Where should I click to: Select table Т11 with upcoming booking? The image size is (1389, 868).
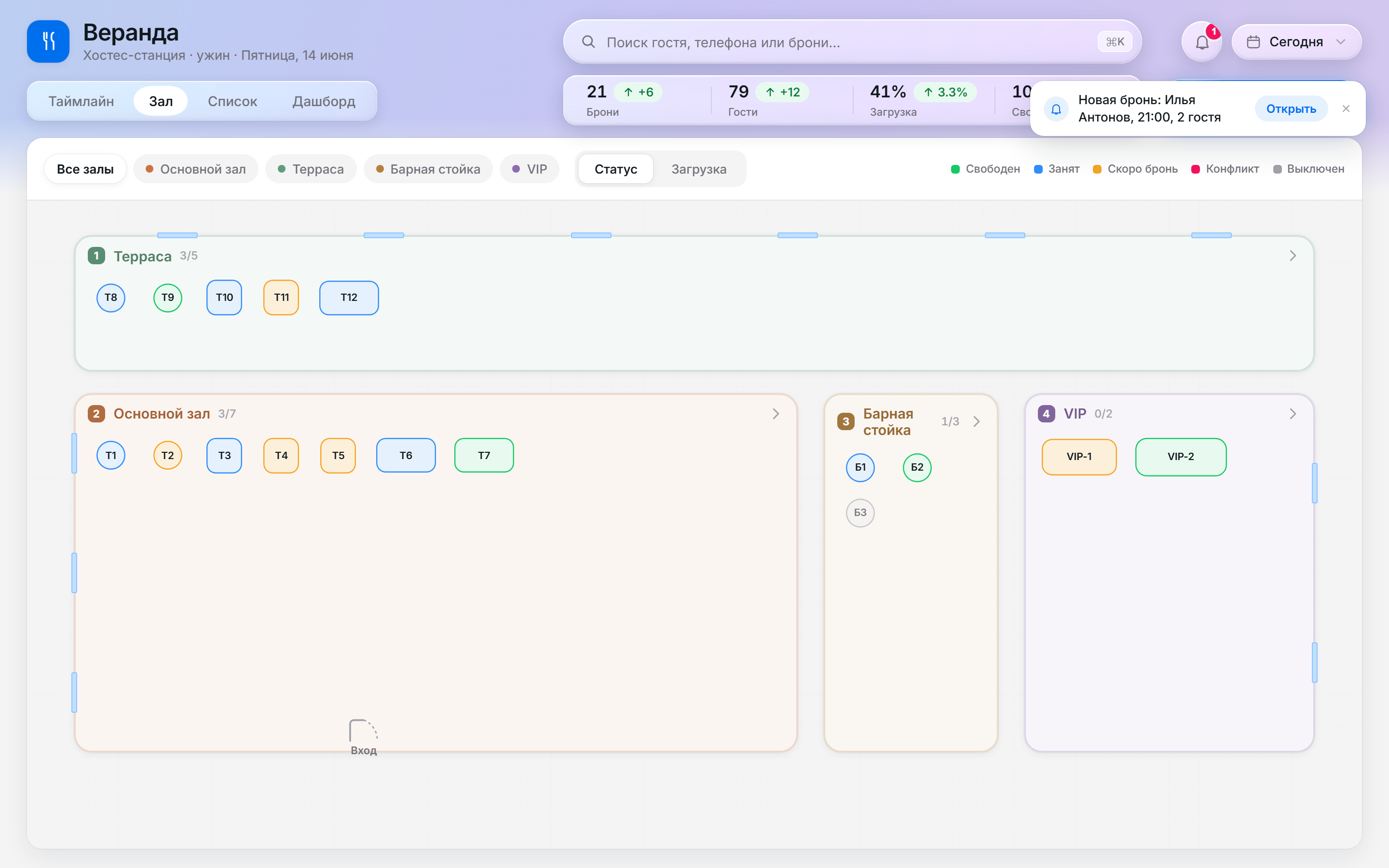pyautogui.click(x=281, y=298)
